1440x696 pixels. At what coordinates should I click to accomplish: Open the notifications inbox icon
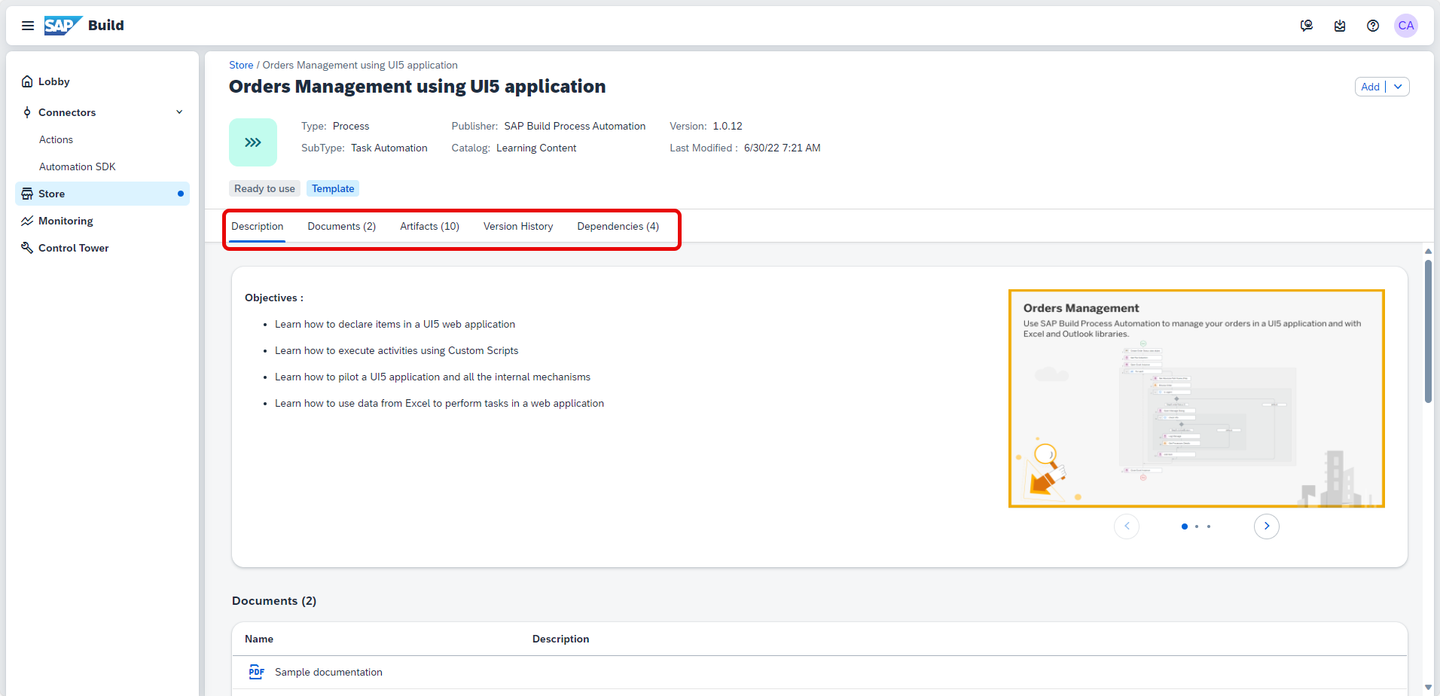(1340, 26)
